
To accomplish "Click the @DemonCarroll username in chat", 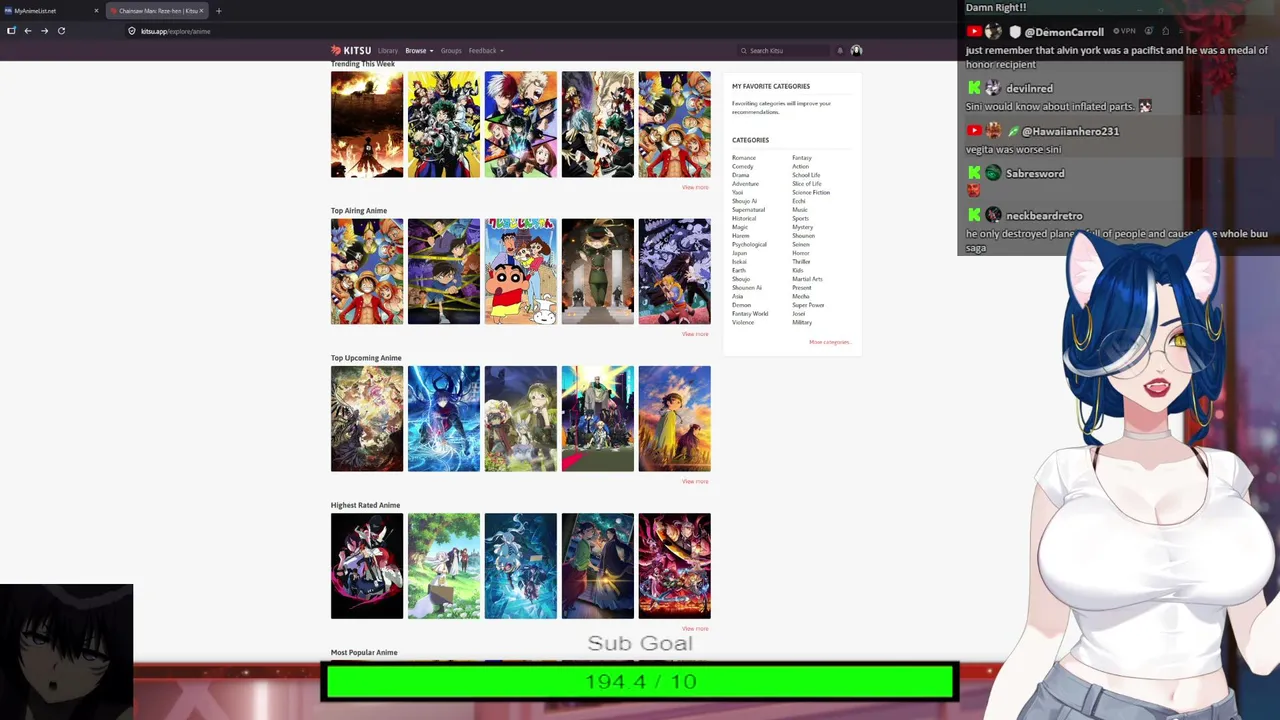I will pyautogui.click(x=1064, y=32).
